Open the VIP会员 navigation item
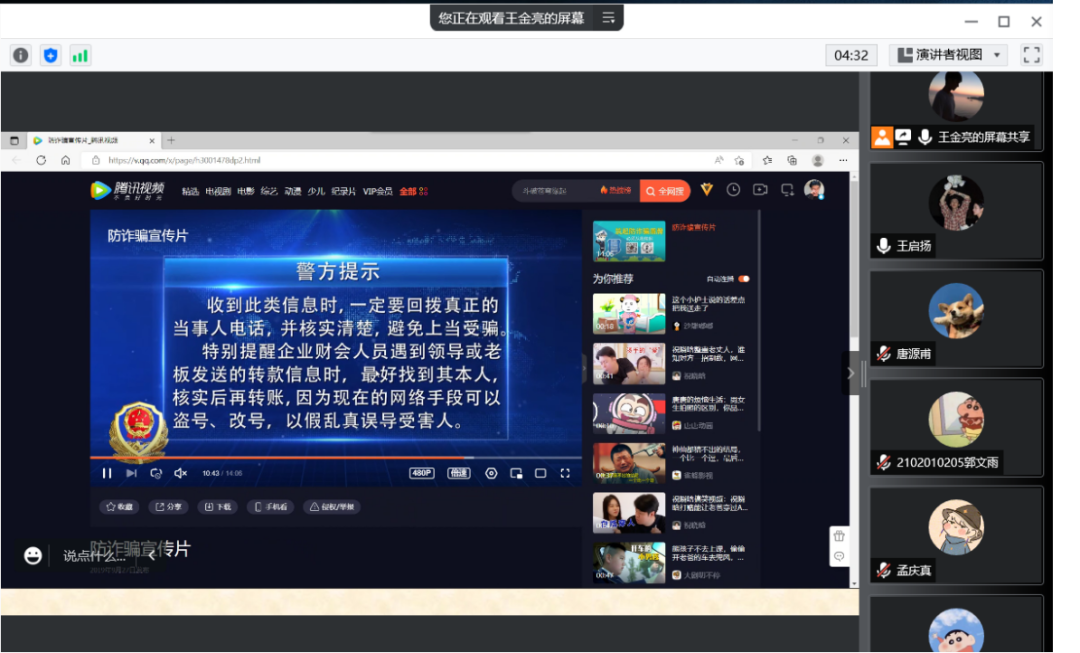The image size is (1080, 653). pyautogui.click(x=377, y=191)
